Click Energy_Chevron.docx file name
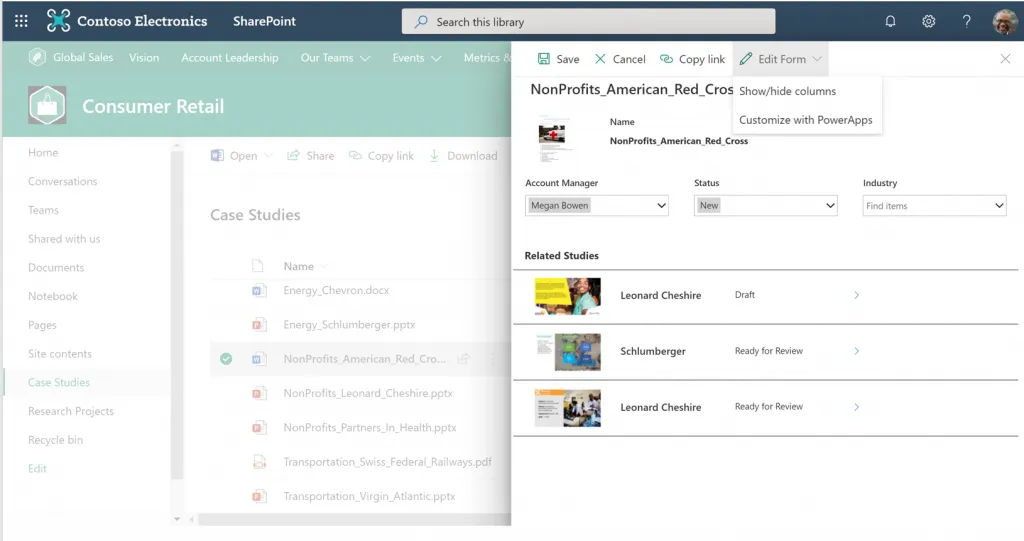This screenshot has height=541, width=1024. (336, 290)
